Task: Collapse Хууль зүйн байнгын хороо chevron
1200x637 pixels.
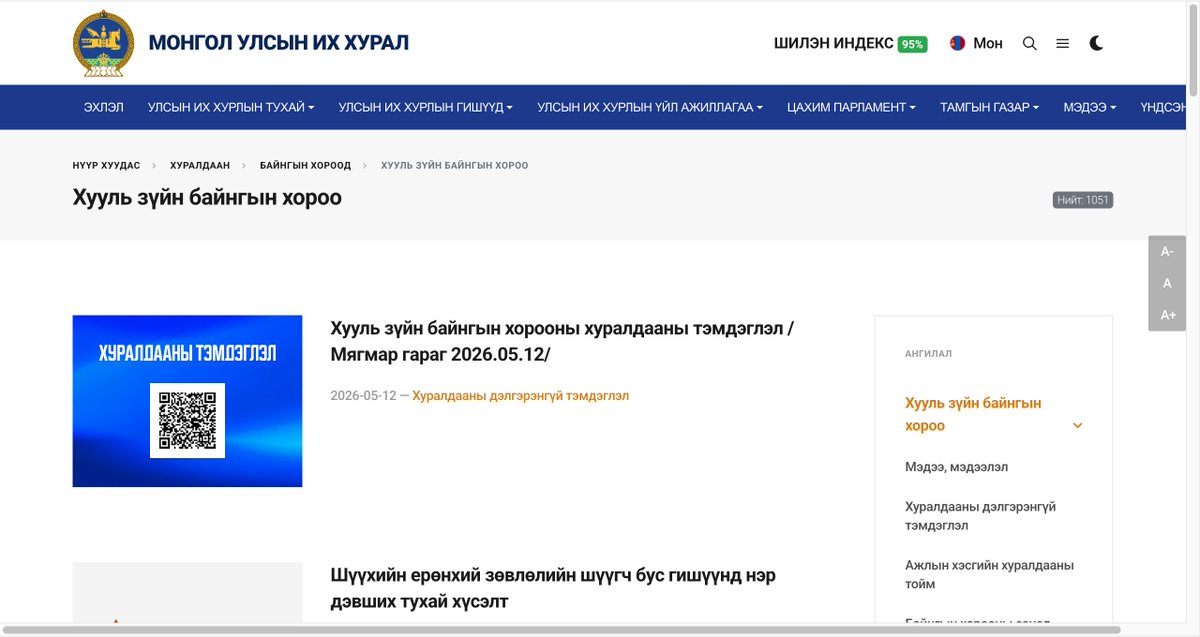Action: [x=1078, y=426]
